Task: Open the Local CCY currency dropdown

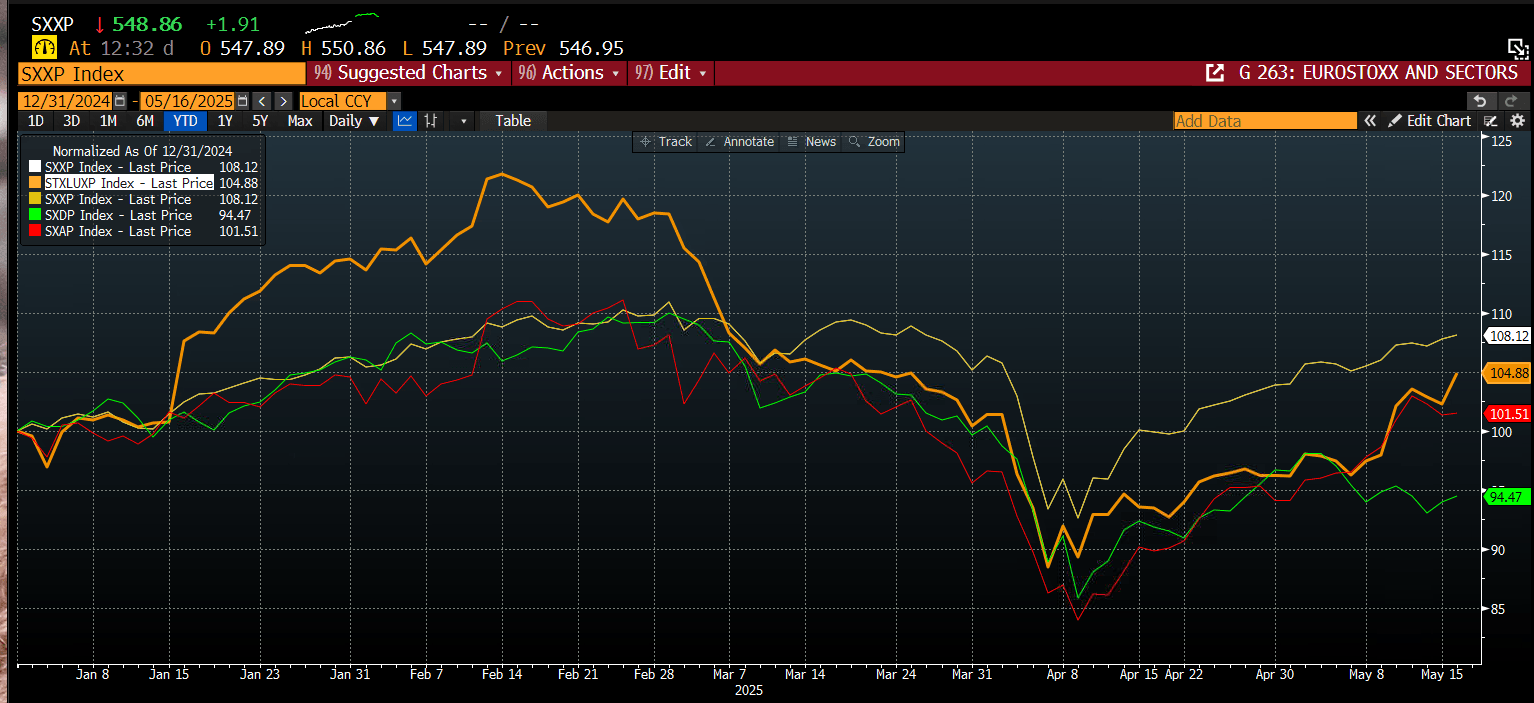Action: tap(349, 101)
